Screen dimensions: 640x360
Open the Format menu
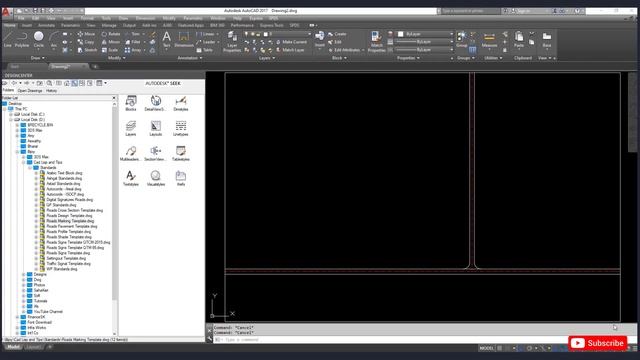click(x=87, y=18)
